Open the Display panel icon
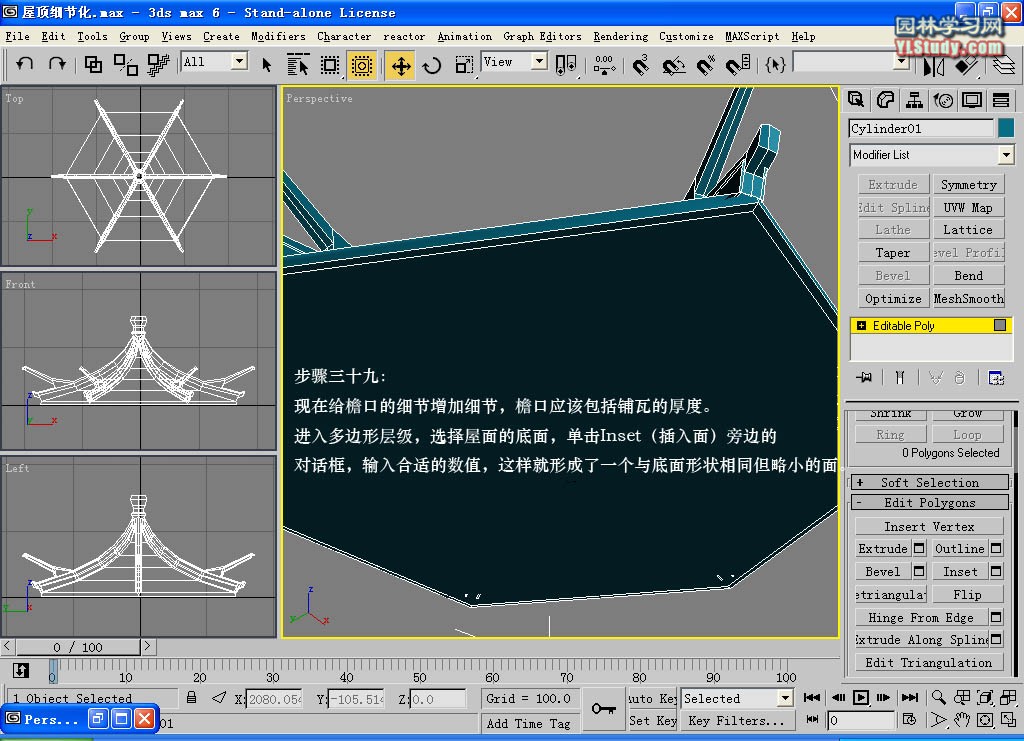Screen dimensions: 1024x741 pyautogui.click(x=972, y=100)
